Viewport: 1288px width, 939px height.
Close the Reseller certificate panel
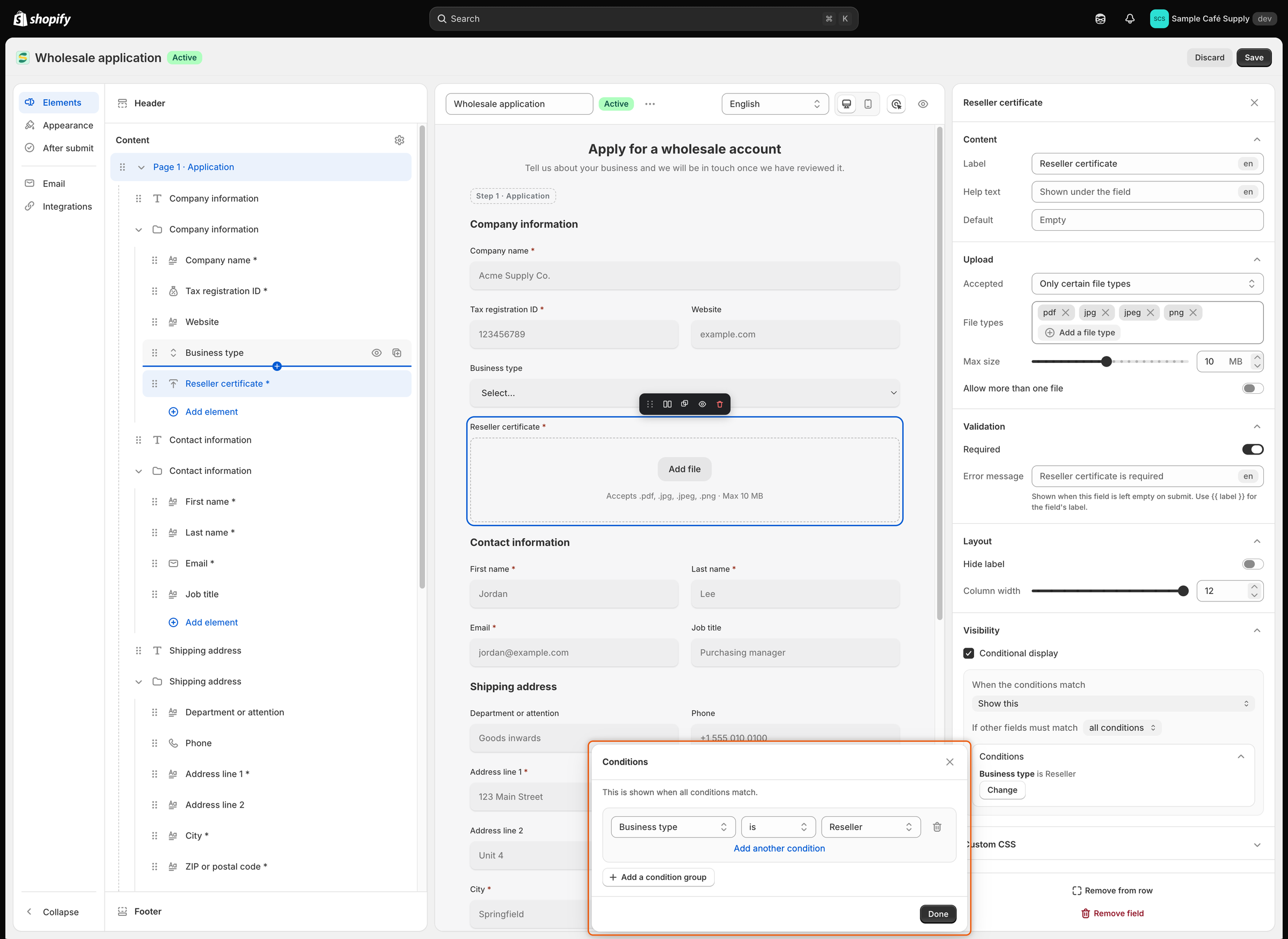1254,103
